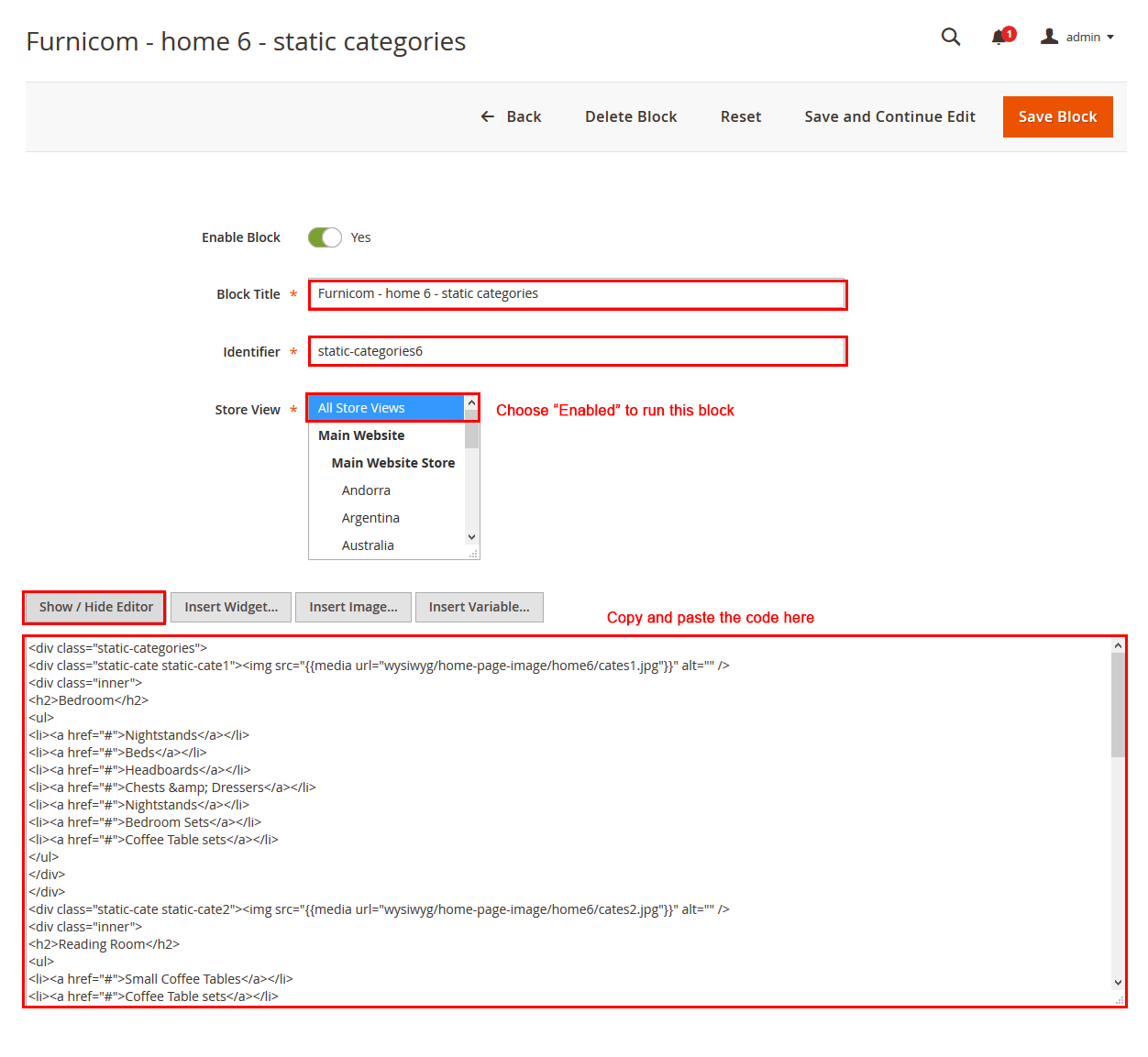Click the Reset button
Screen dimensions: 1148x1057
(x=741, y=116)
